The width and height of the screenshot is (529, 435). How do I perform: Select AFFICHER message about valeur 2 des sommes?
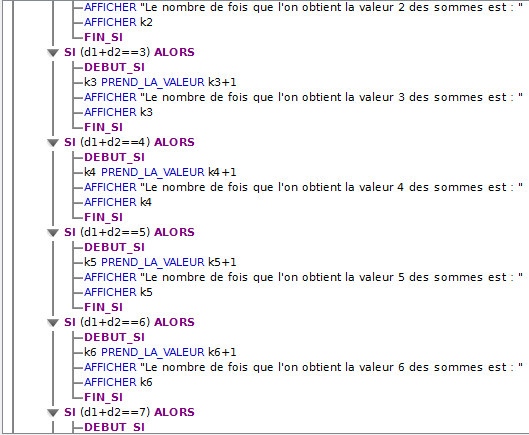click(x=304, y=7)
